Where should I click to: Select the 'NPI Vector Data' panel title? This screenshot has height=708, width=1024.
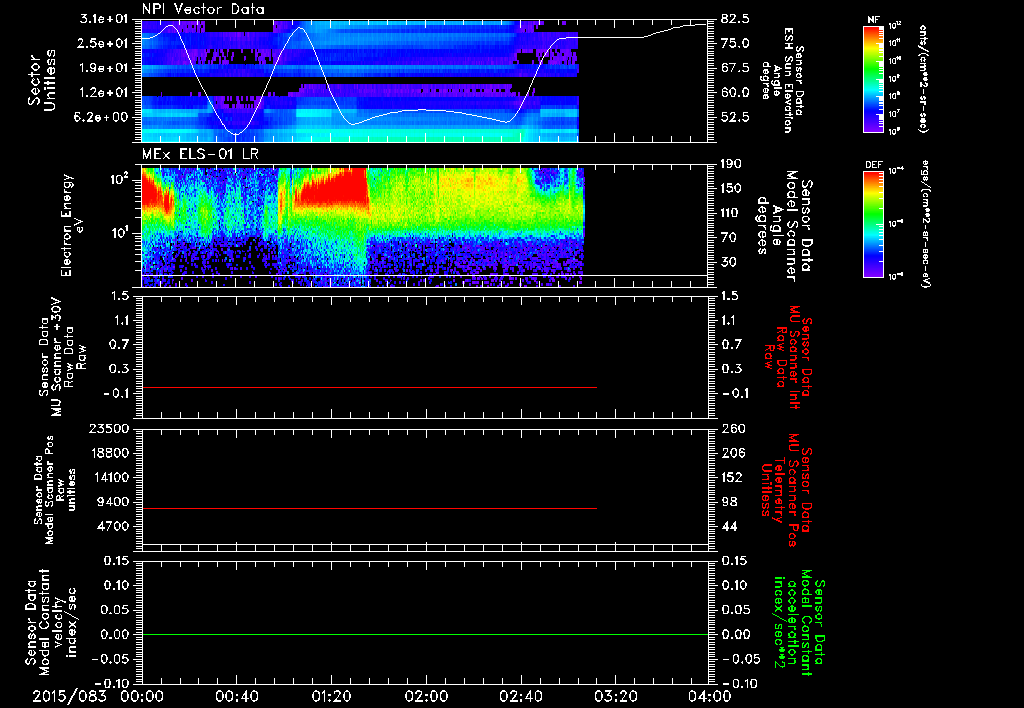click(x=203, y=9)
